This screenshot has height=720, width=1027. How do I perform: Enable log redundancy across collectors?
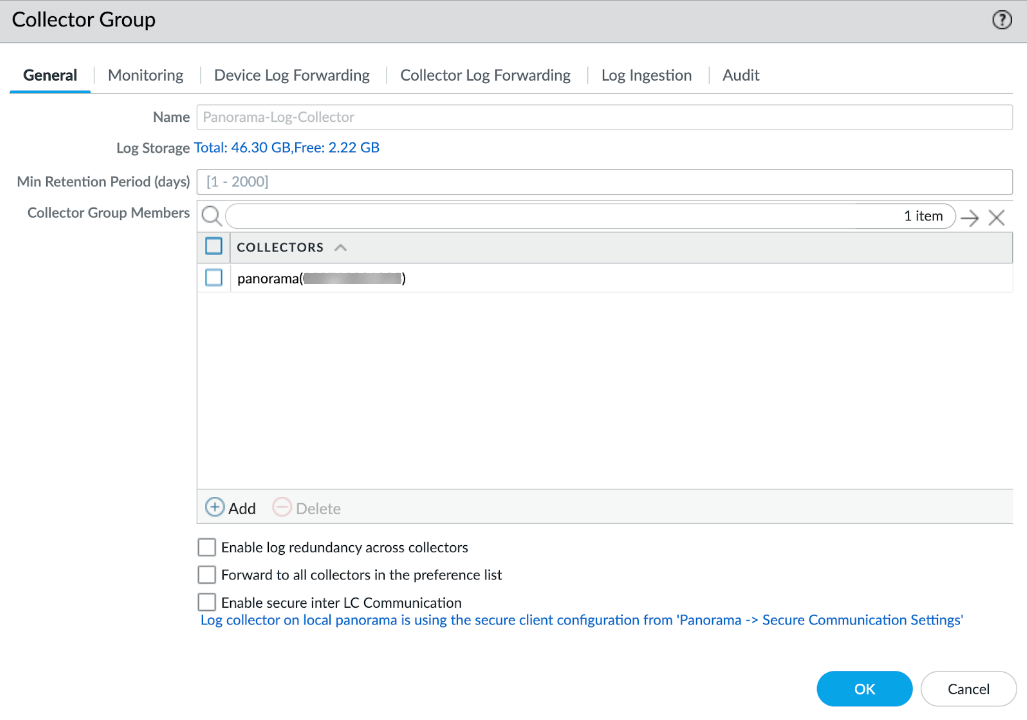point(207,547)
